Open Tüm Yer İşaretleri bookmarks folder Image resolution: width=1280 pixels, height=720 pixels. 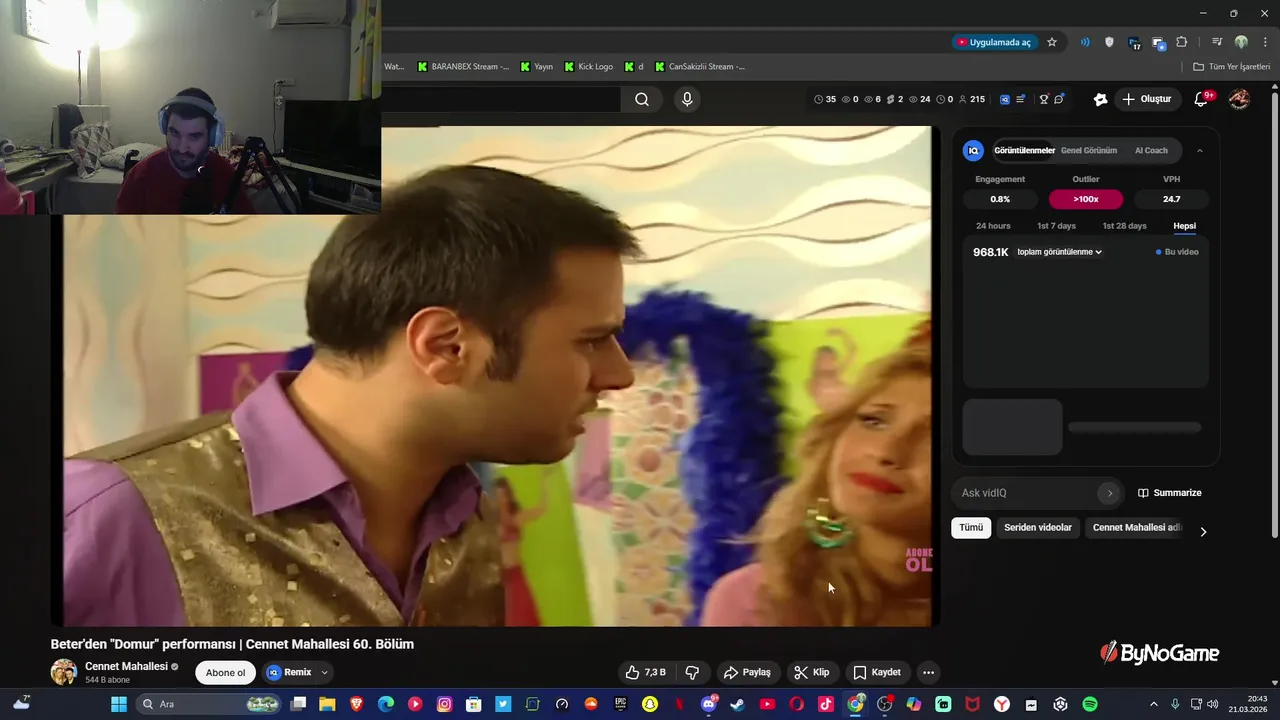pyautogui.click(x=1232, y=66)
